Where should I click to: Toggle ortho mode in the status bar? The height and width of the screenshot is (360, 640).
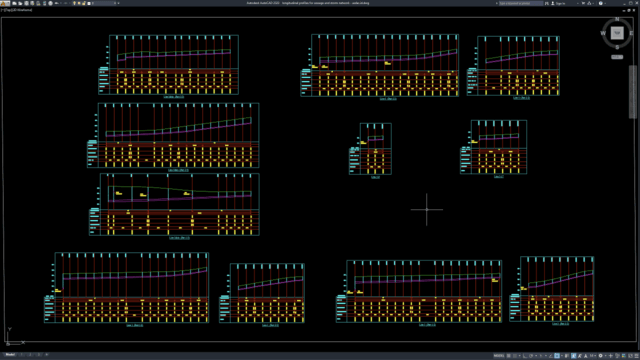tap(525, 356)
